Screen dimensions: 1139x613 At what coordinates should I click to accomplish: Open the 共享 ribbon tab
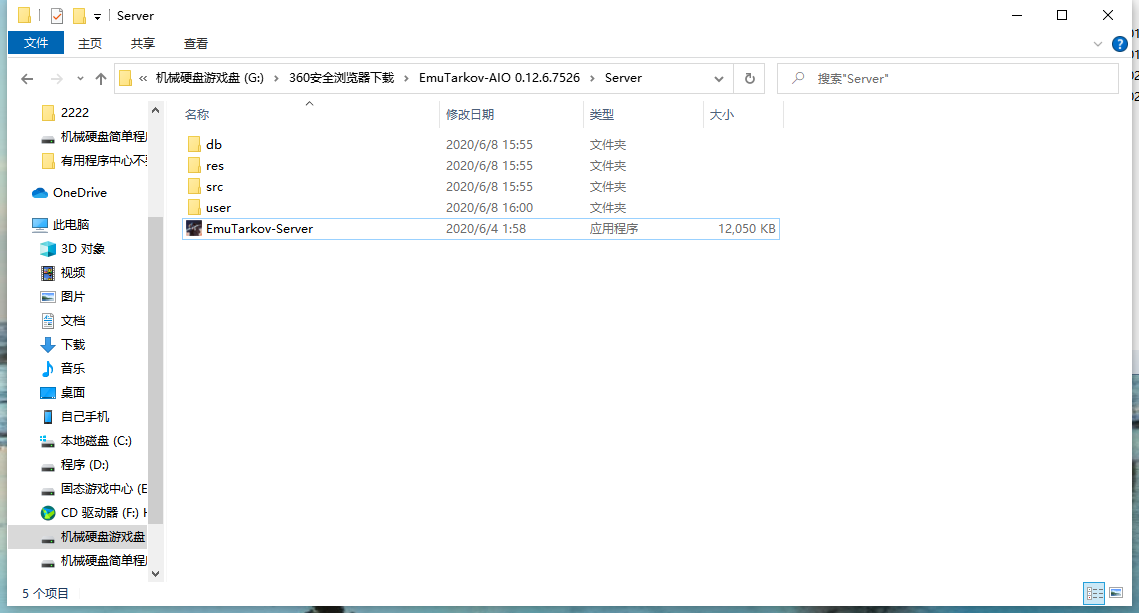[143, 44]
